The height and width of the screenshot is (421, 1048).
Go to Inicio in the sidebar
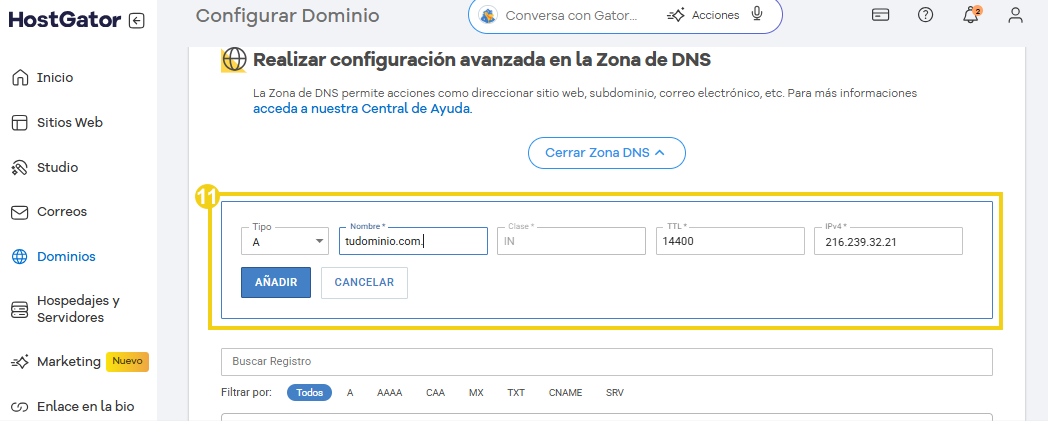click(x=54, y=78)
